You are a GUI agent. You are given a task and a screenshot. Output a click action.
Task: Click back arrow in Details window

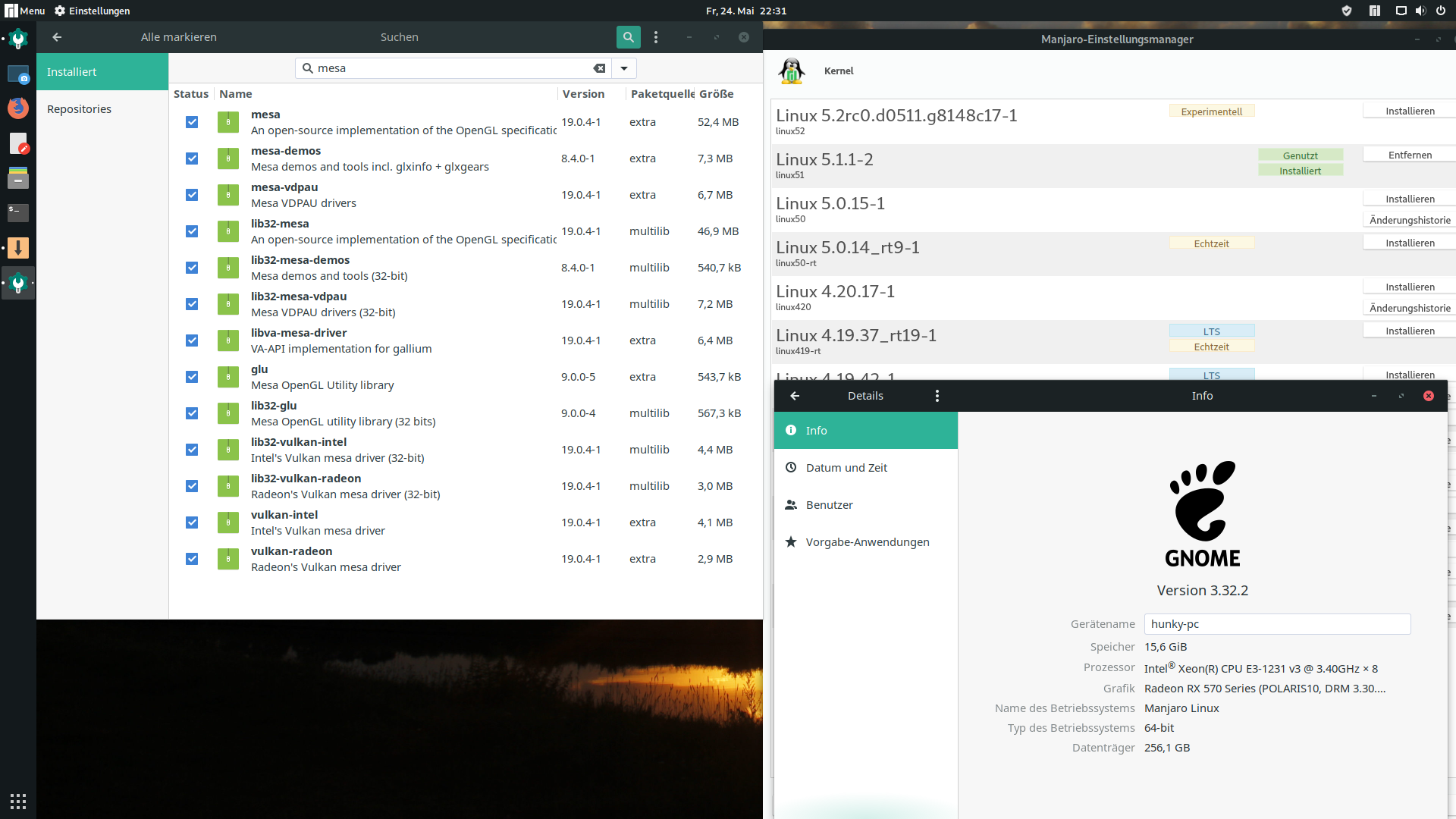795,396
